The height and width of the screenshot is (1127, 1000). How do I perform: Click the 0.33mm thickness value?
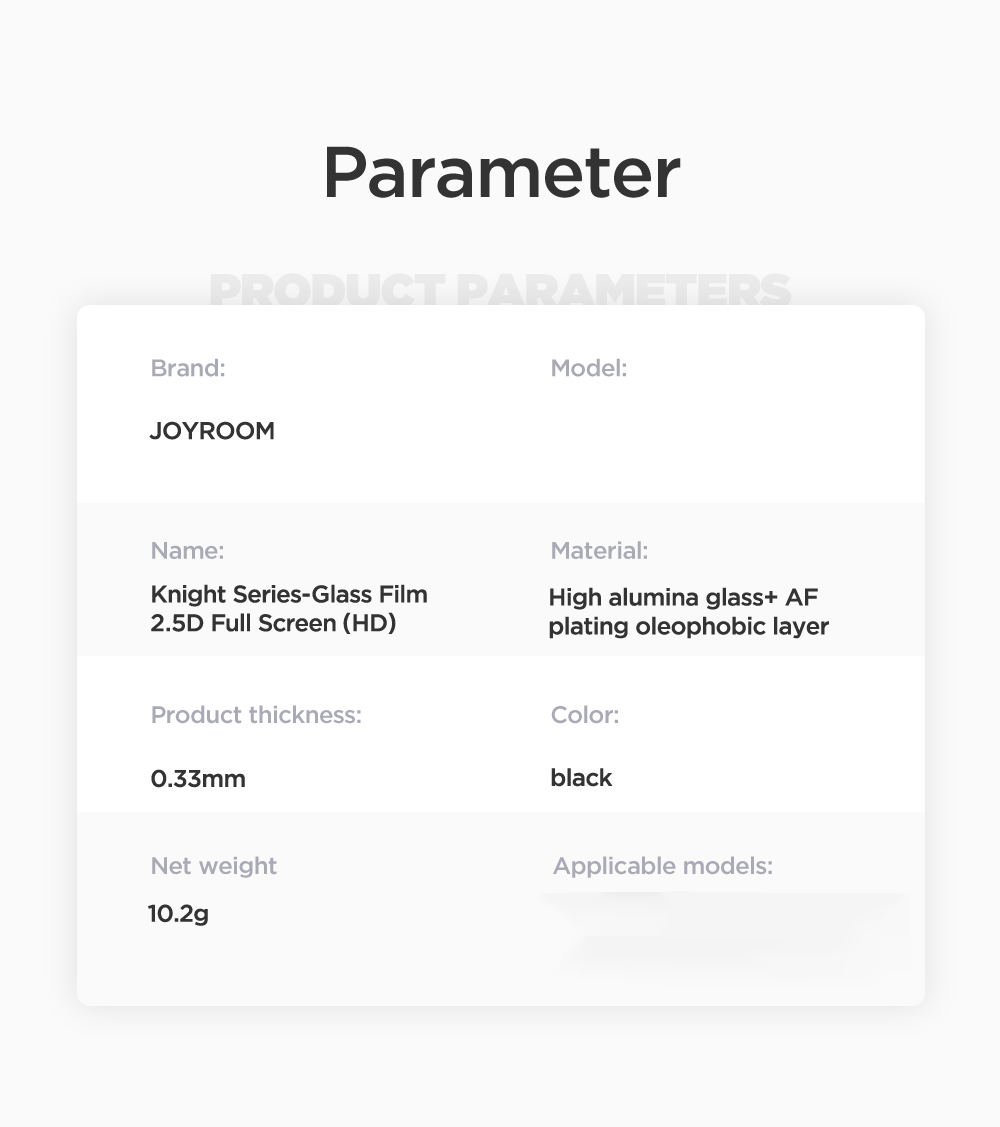click(x=198, y=778)
